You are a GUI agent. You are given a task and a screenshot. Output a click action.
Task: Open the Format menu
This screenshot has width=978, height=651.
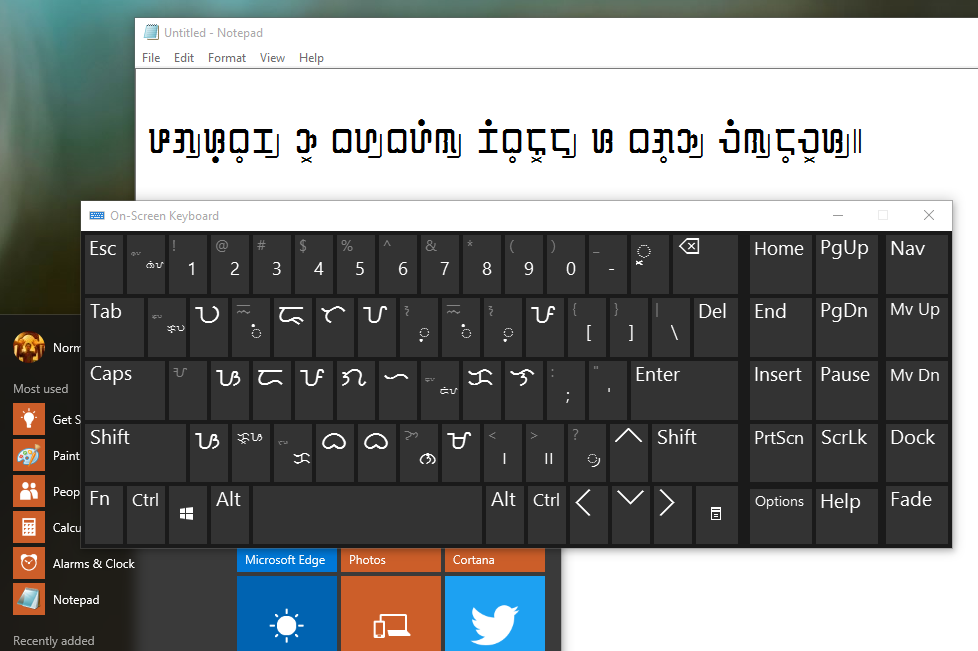[x=226, y=57]
